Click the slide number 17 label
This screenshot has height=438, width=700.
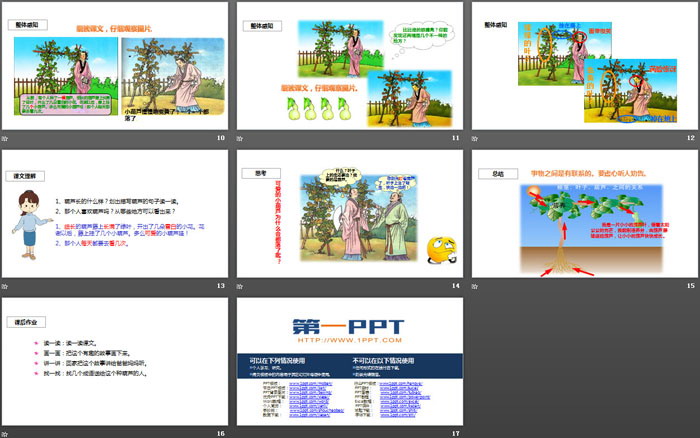(455, 433)
